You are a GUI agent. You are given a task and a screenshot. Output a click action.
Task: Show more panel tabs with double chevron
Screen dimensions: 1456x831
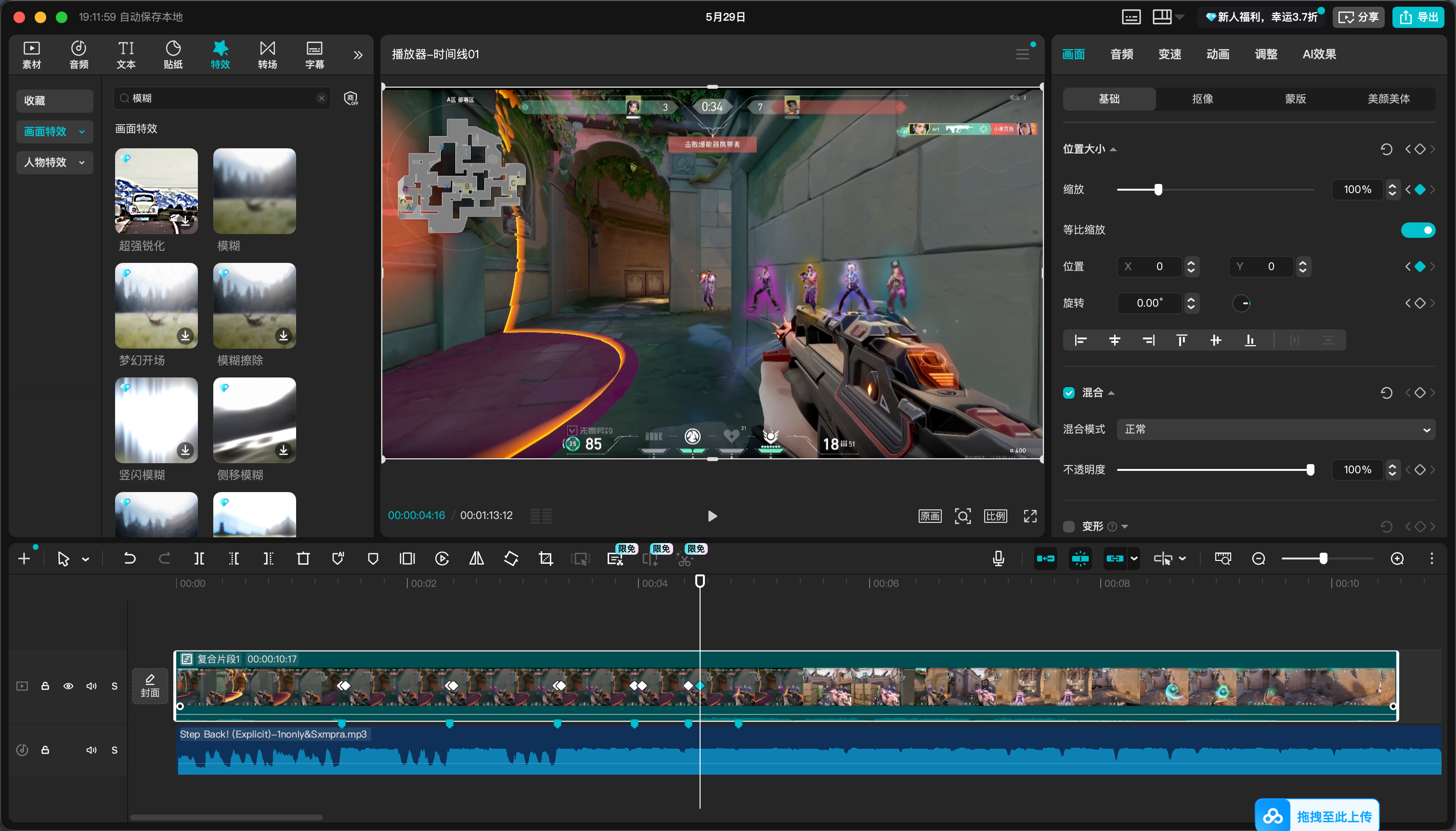pos(358,55)
